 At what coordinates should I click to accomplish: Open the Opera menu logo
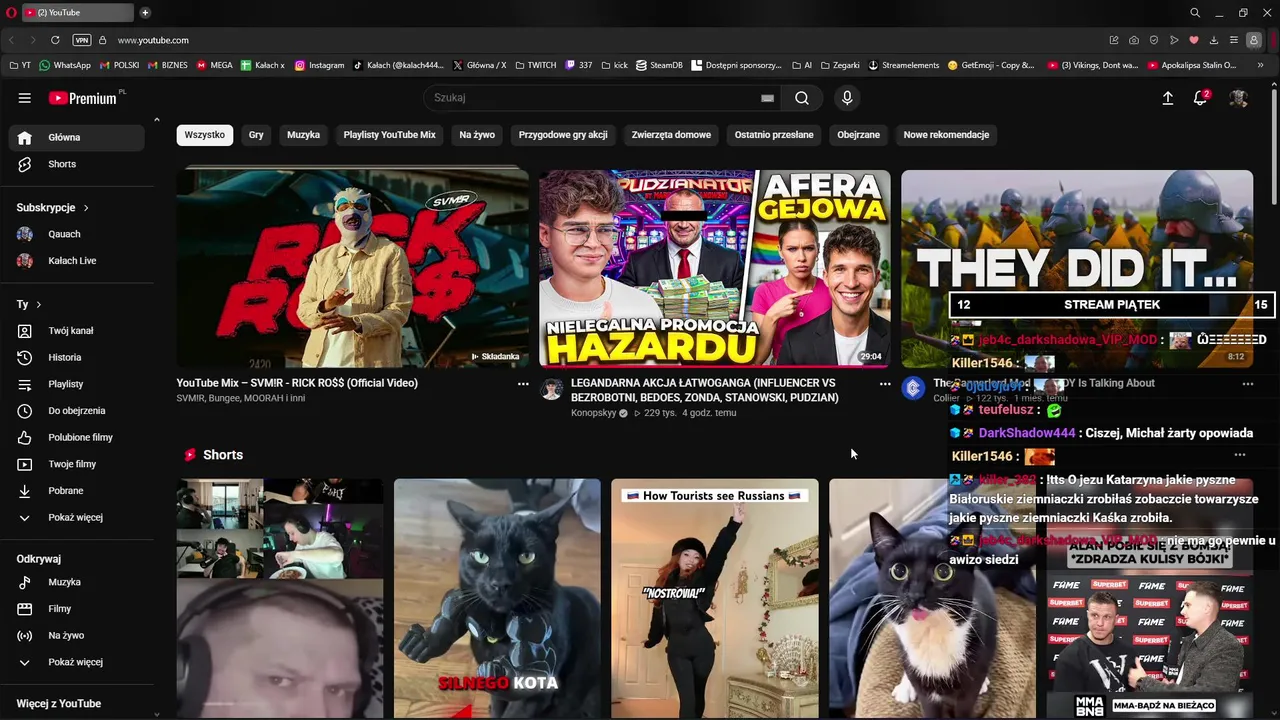pyautogui.click(x=11, y=13)
